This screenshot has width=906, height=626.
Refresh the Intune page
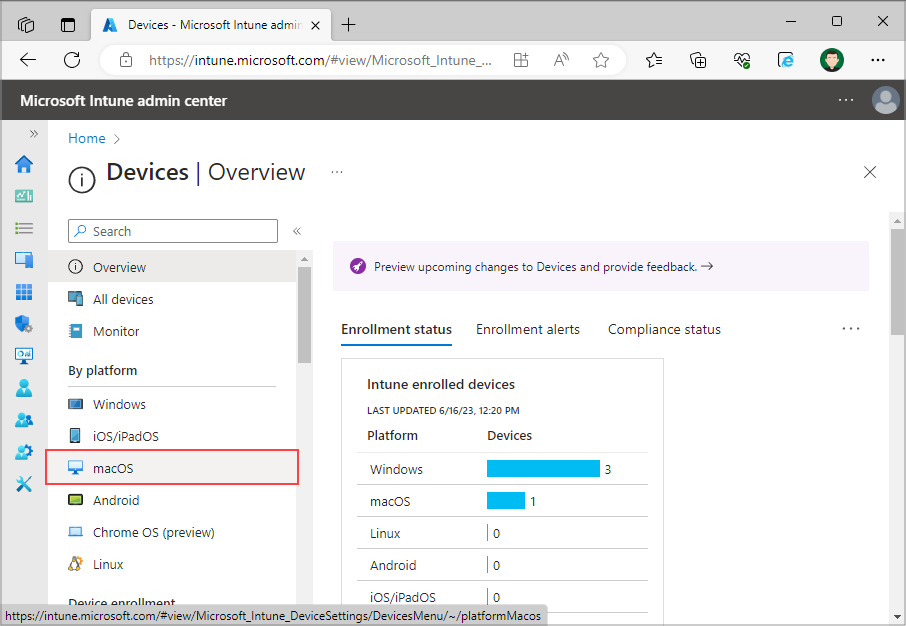pos(72,60)
